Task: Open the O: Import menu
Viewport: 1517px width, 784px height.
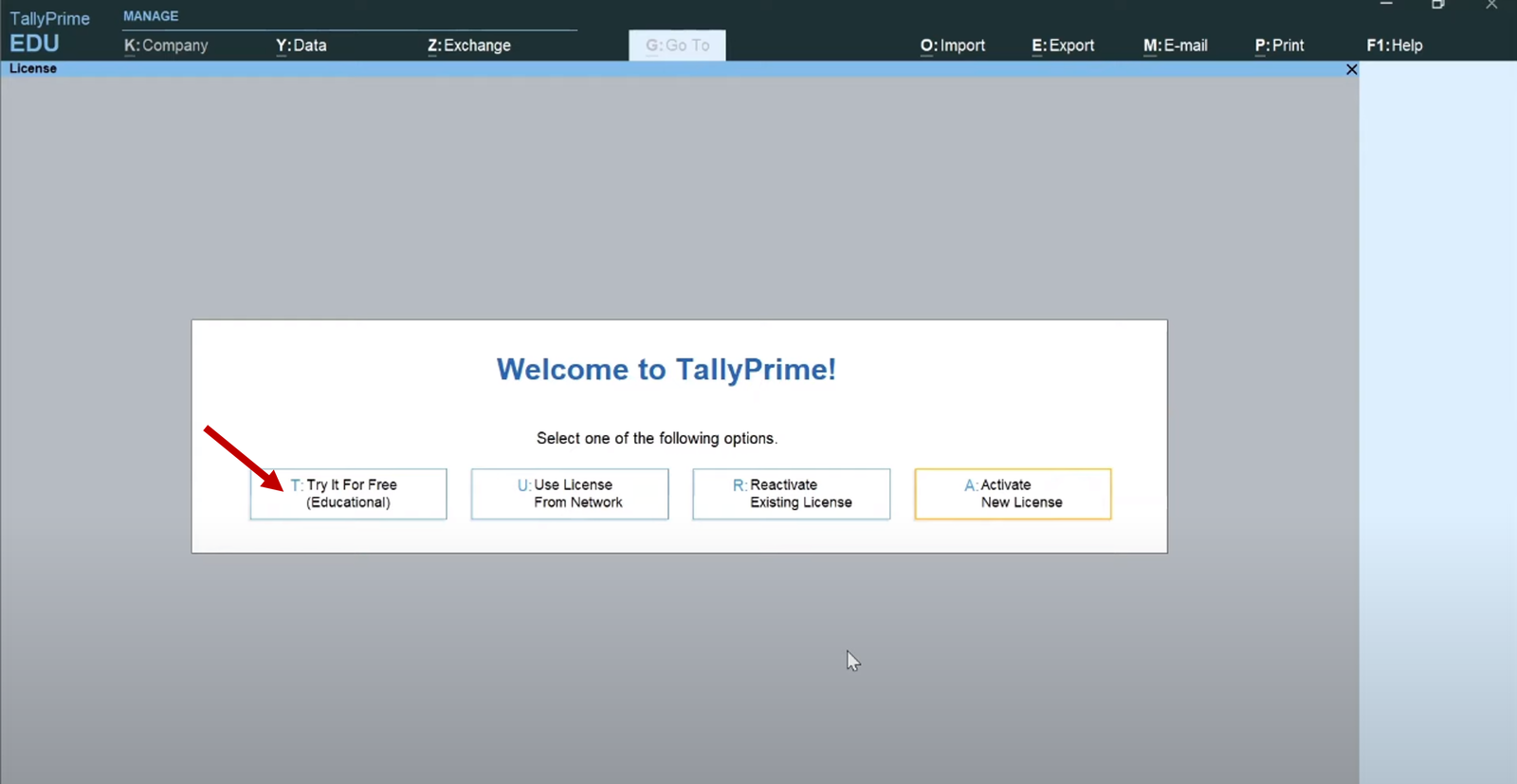Action: [953, 46]
